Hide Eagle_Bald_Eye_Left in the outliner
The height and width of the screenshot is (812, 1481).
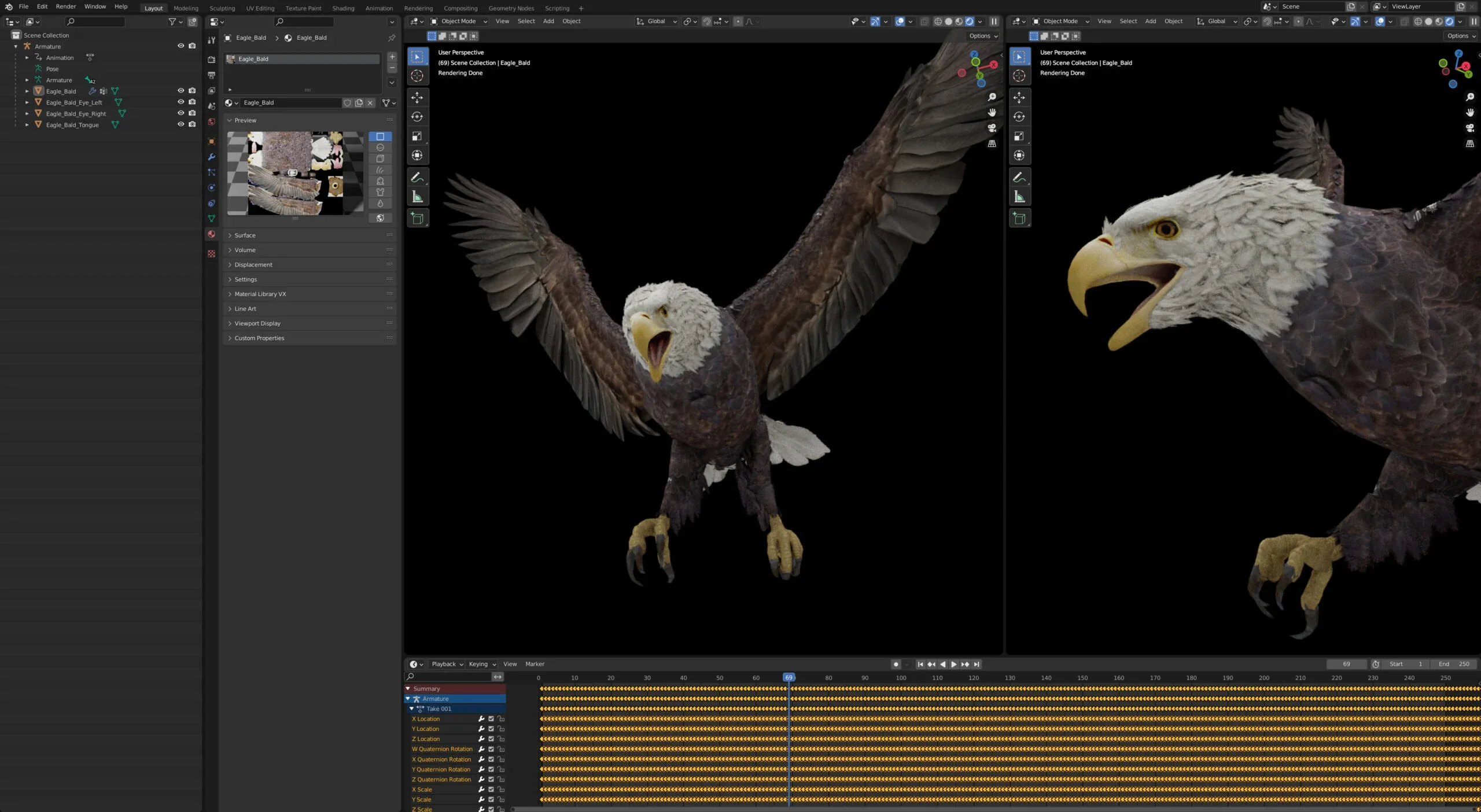coord(180,102)
